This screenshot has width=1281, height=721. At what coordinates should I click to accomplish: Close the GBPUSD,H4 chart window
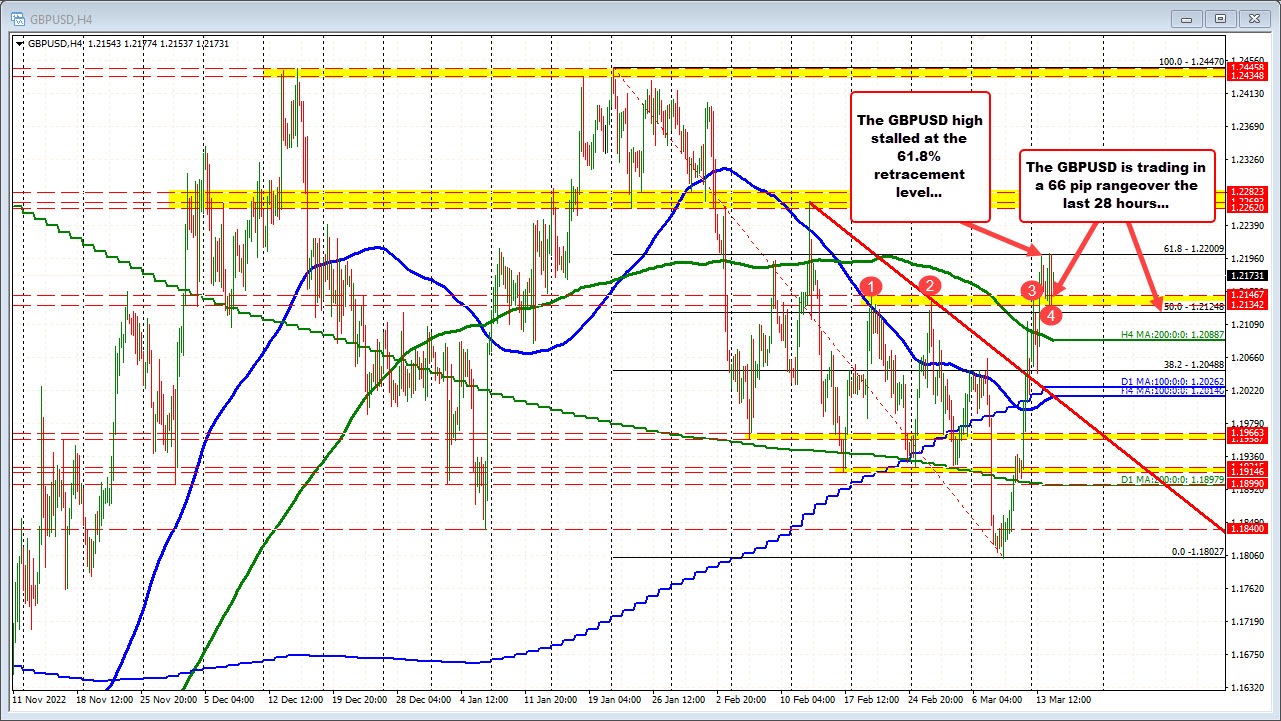tap(1254, 18)
